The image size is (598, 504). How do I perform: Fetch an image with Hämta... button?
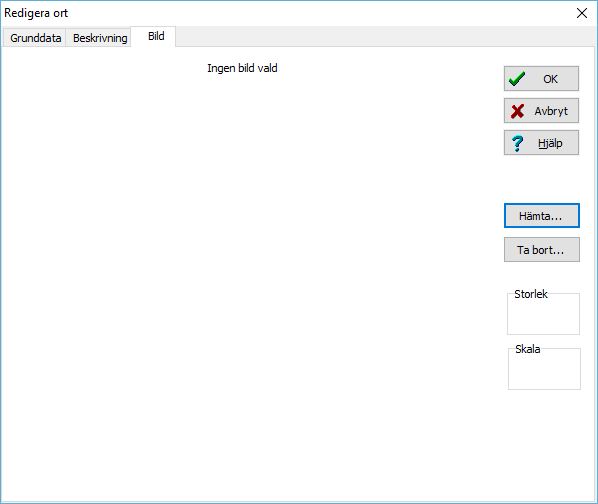click(542, 216)
